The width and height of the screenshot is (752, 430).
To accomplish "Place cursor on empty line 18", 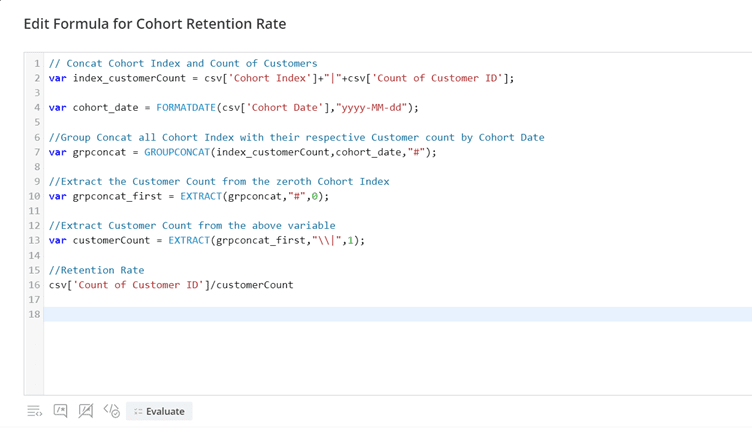I will click(x=398, y=314).
